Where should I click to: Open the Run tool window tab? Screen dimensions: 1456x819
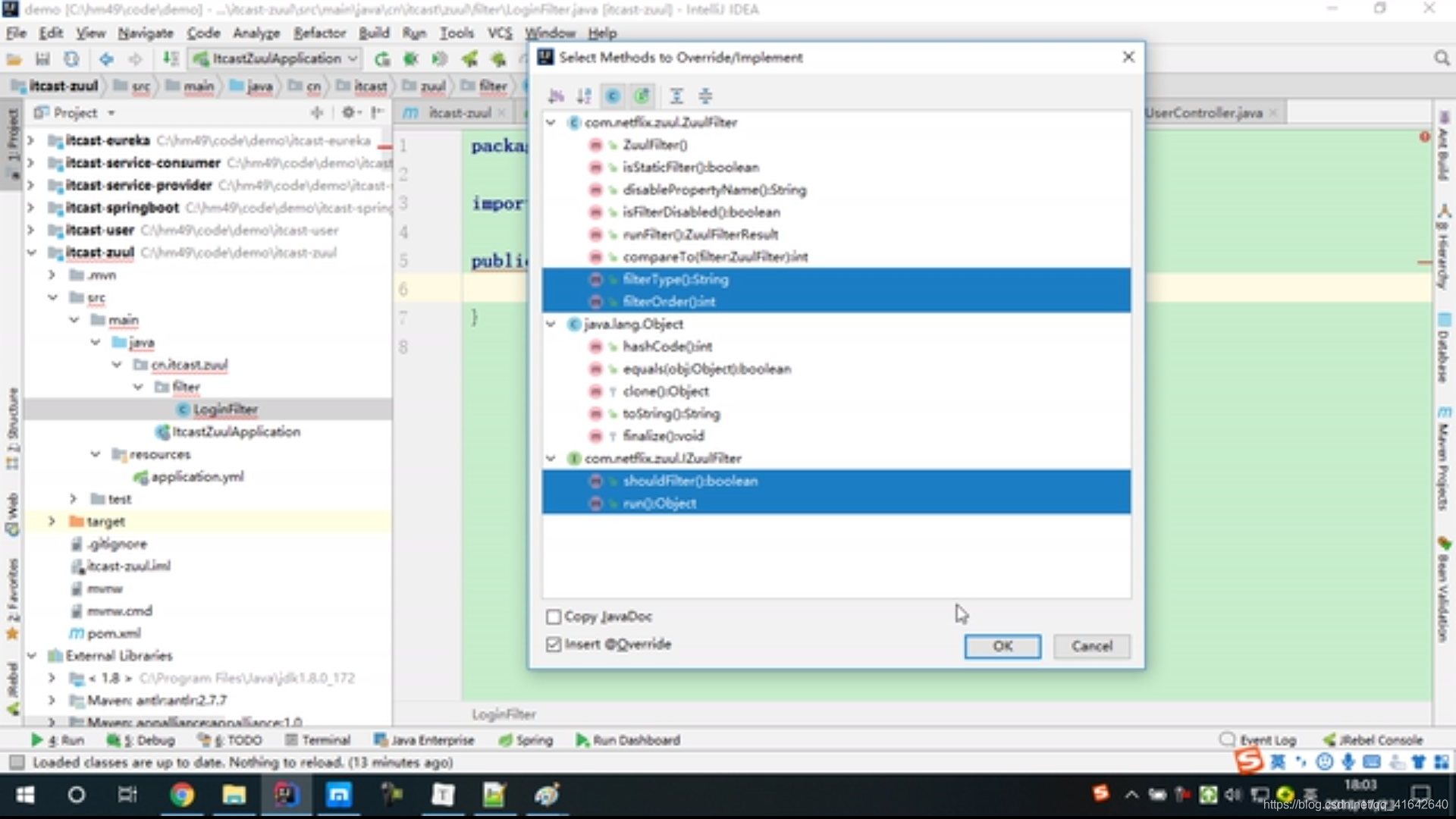pos(58,740)
